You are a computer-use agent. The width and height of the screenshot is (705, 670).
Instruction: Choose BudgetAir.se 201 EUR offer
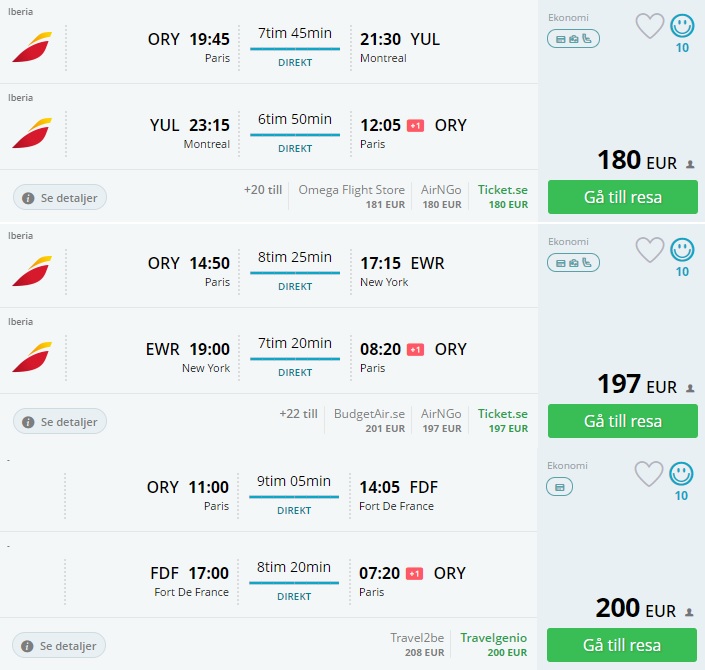[369, 420]
